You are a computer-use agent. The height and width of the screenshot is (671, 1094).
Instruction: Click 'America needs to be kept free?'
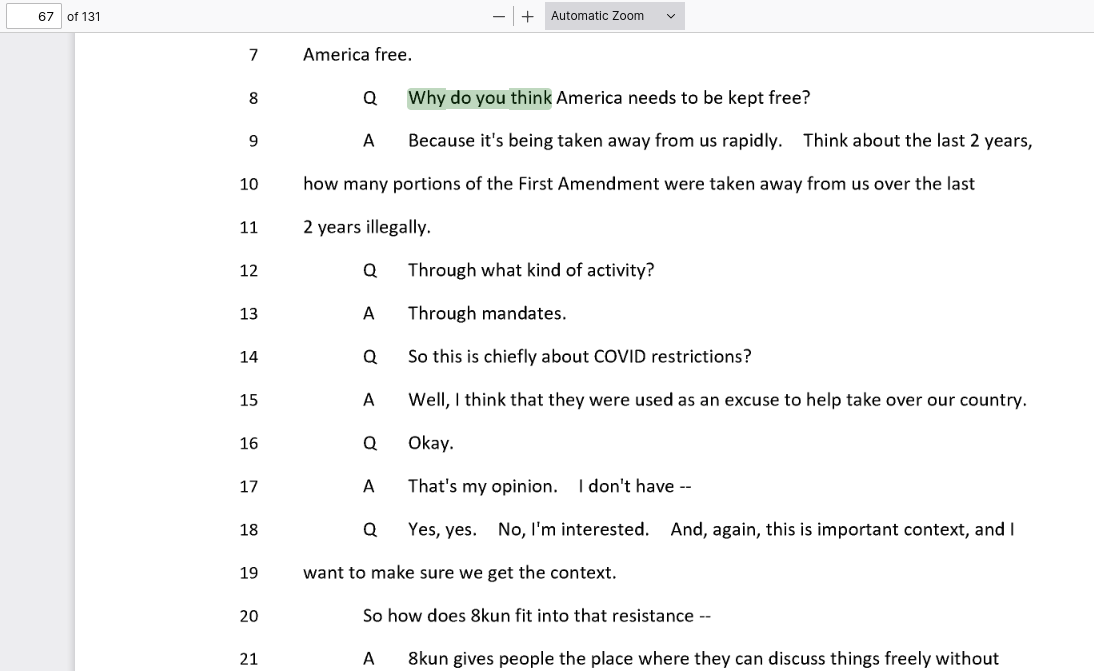coord(683,98)
